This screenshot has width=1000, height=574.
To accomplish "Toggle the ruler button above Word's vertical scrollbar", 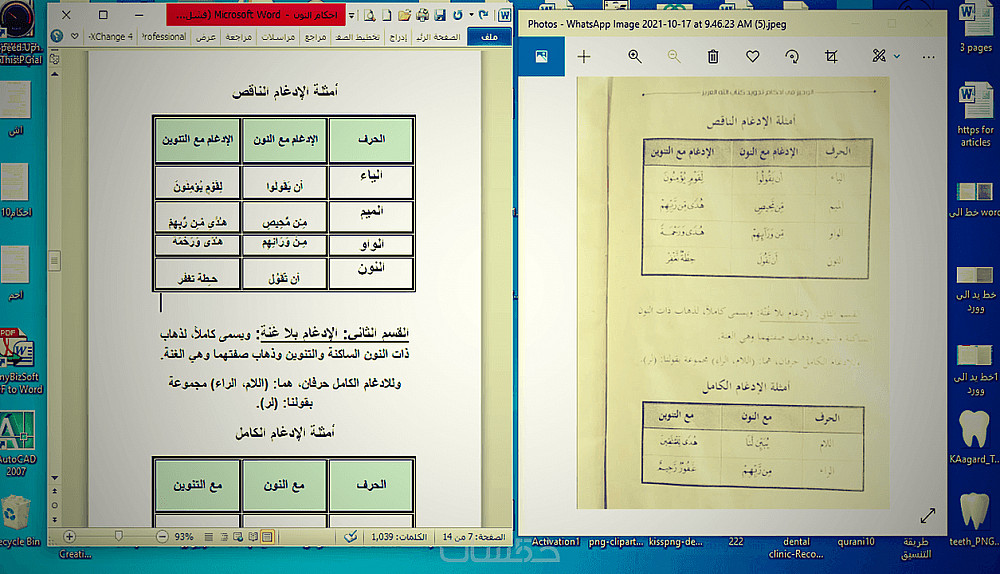I will (x=55, y=59).
